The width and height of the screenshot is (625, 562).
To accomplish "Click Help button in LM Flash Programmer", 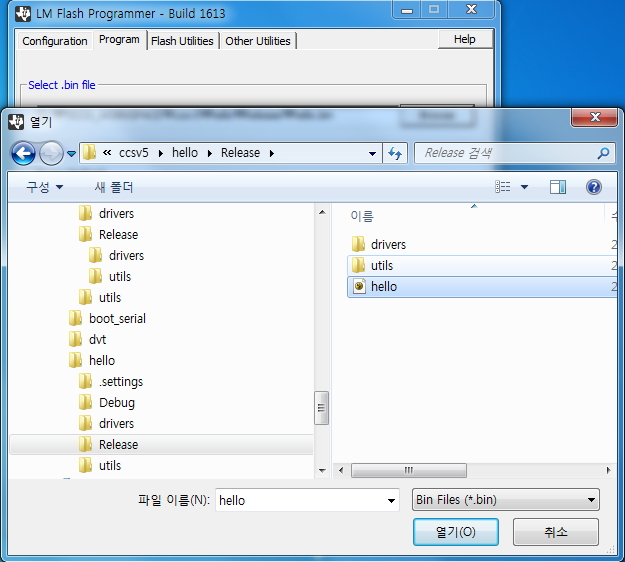I will 465,39.
